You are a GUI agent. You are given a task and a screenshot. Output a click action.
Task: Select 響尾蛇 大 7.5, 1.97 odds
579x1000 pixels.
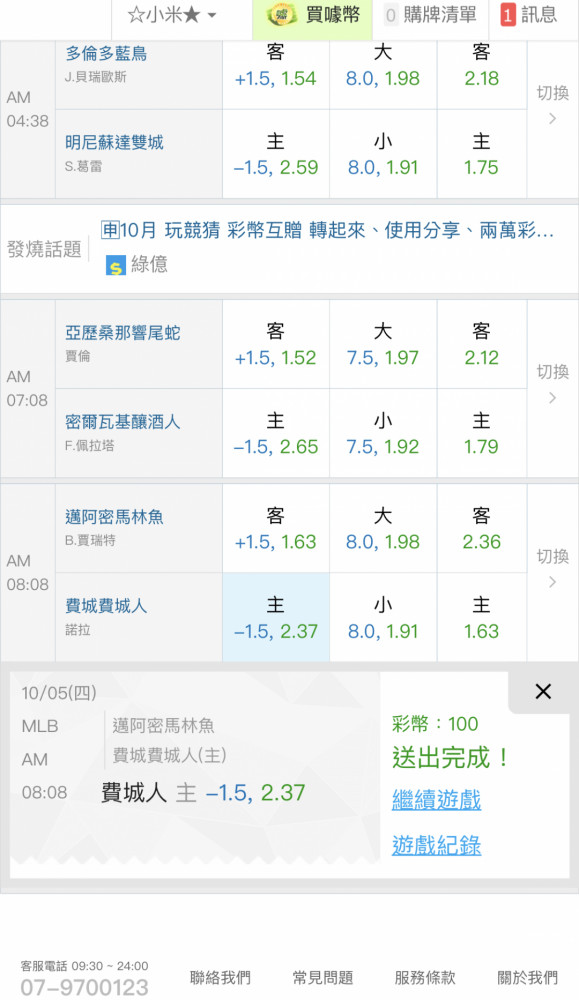pos(383,344)
